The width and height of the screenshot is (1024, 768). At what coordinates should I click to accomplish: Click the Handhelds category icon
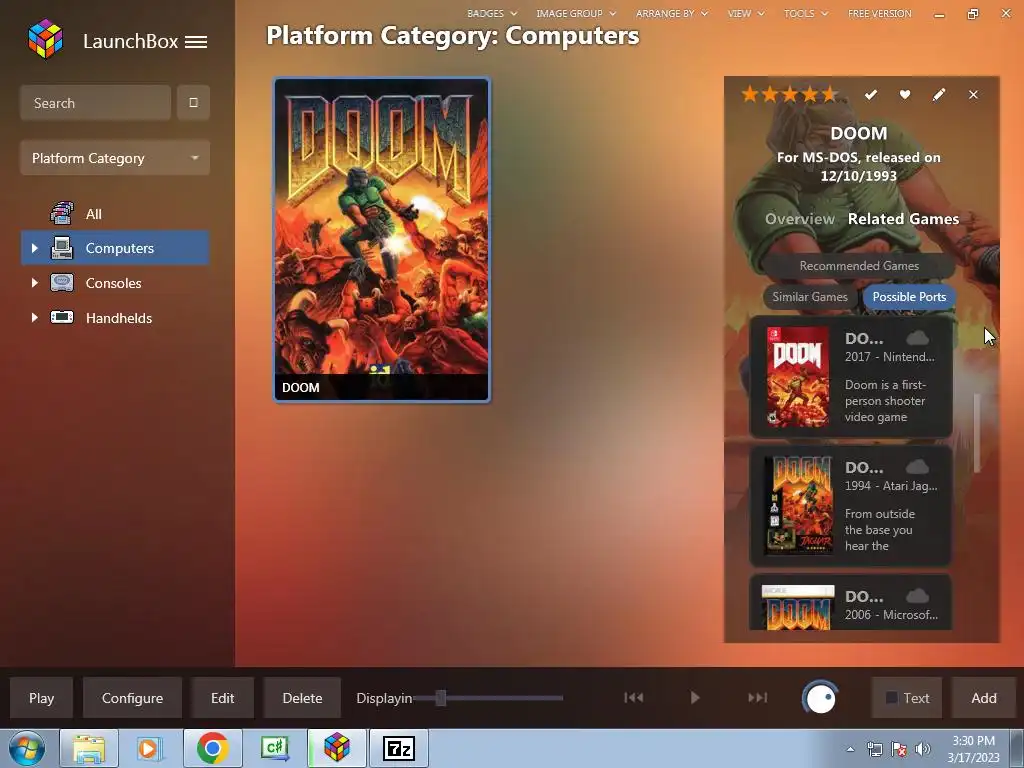[x=62, y=317]
